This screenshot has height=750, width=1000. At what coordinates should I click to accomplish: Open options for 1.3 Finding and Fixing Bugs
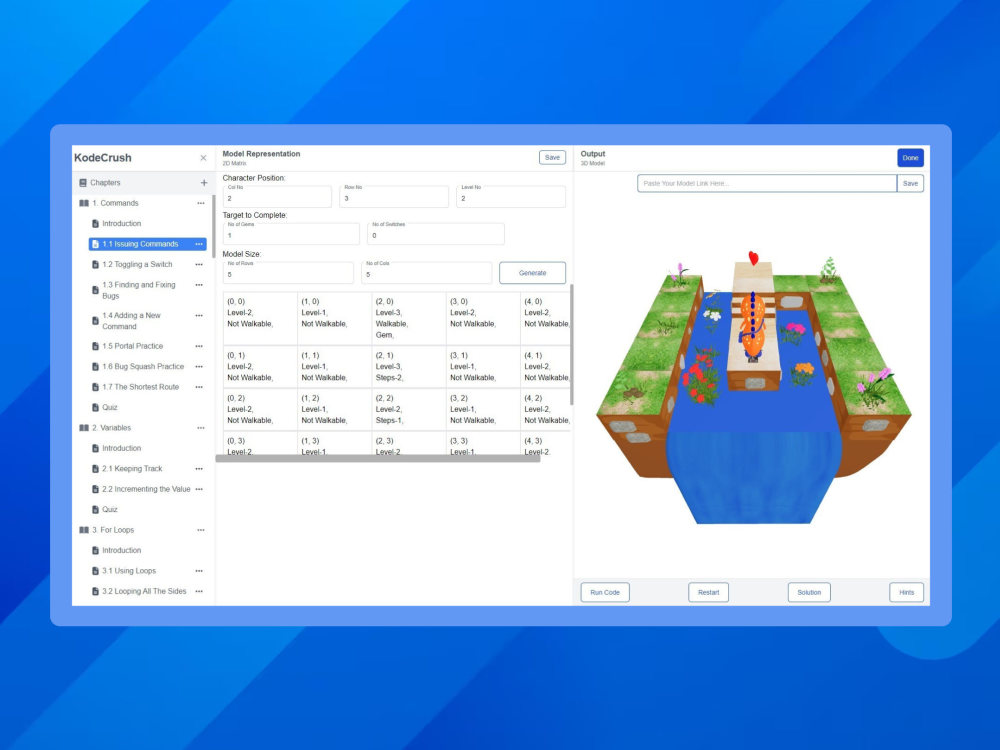pyautogui.click(x=199, y=285)
